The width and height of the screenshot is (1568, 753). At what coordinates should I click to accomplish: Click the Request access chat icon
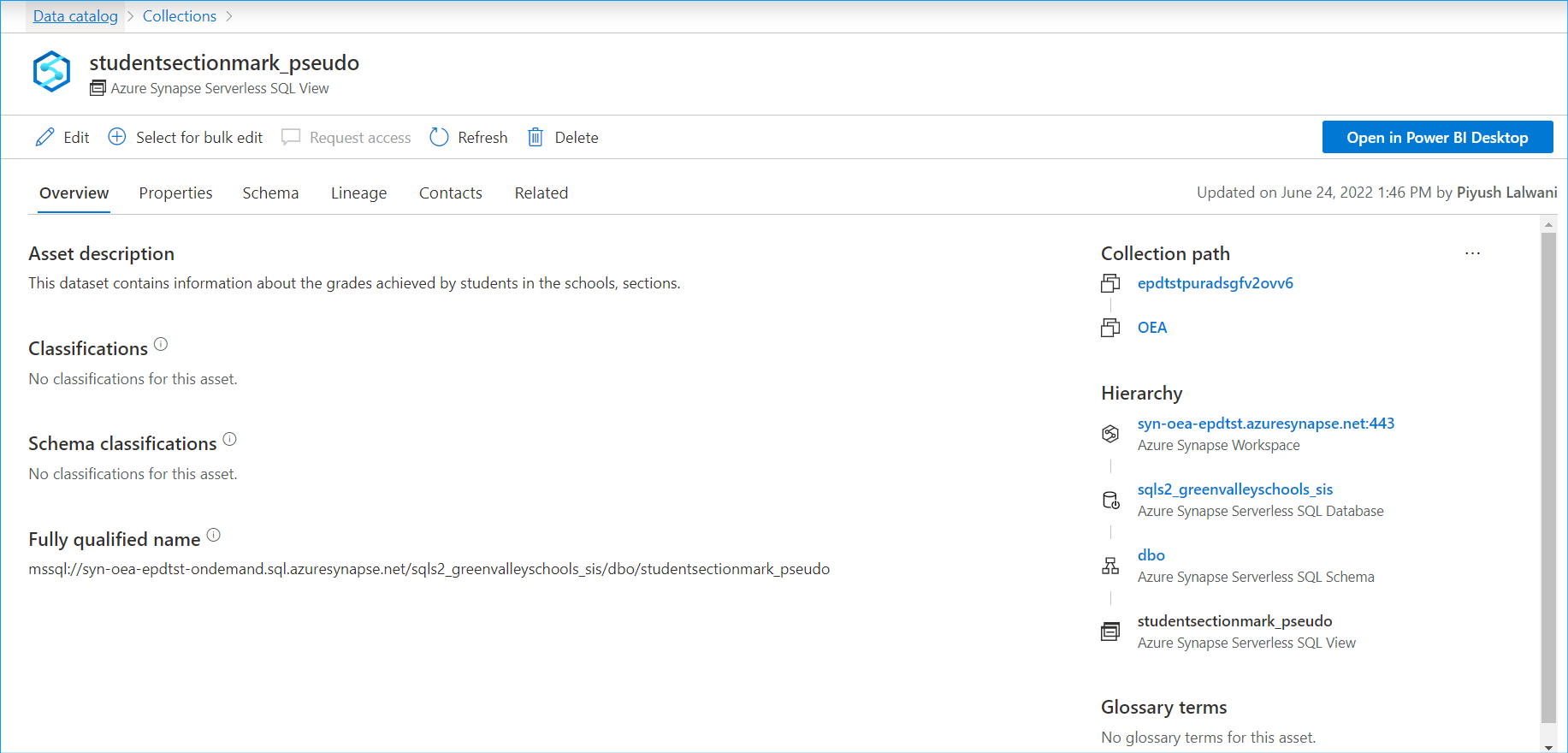tap(291, 137)
